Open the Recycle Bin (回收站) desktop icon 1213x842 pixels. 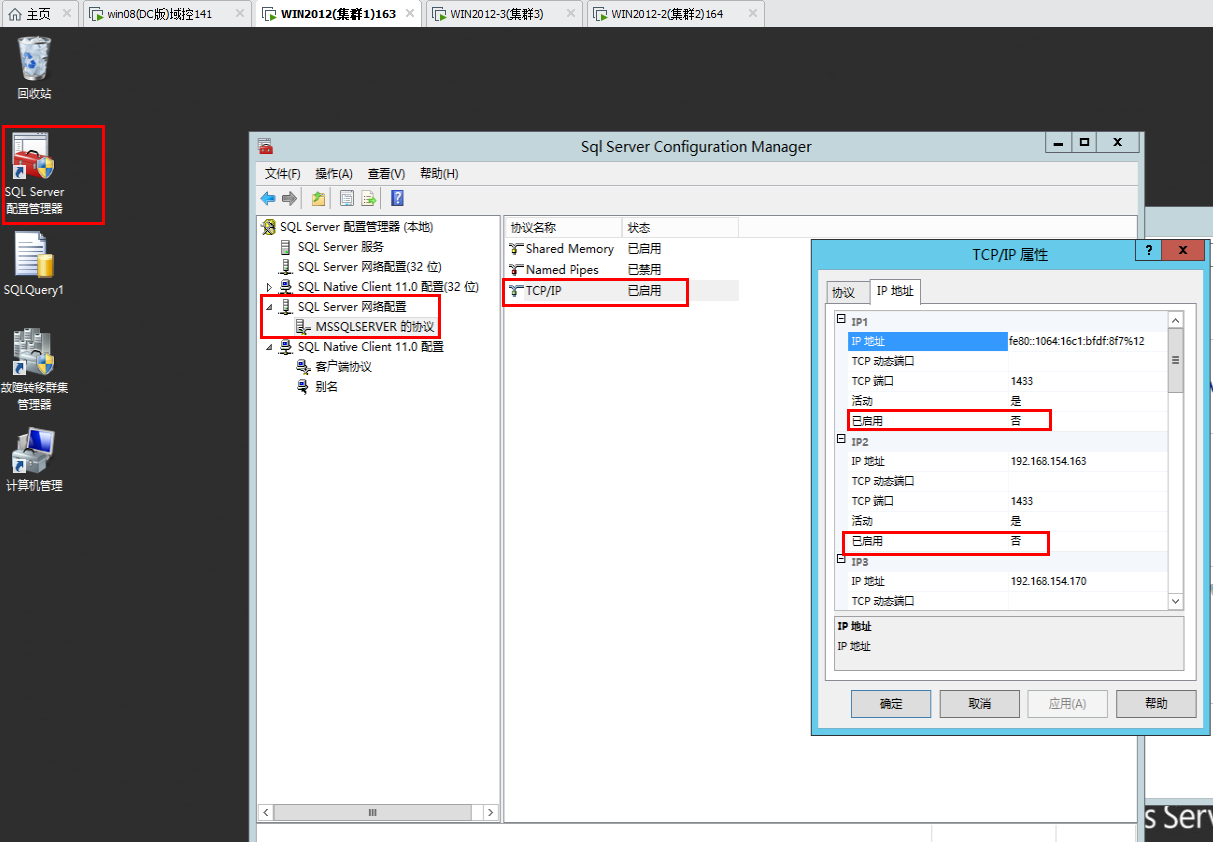(34, 68)
